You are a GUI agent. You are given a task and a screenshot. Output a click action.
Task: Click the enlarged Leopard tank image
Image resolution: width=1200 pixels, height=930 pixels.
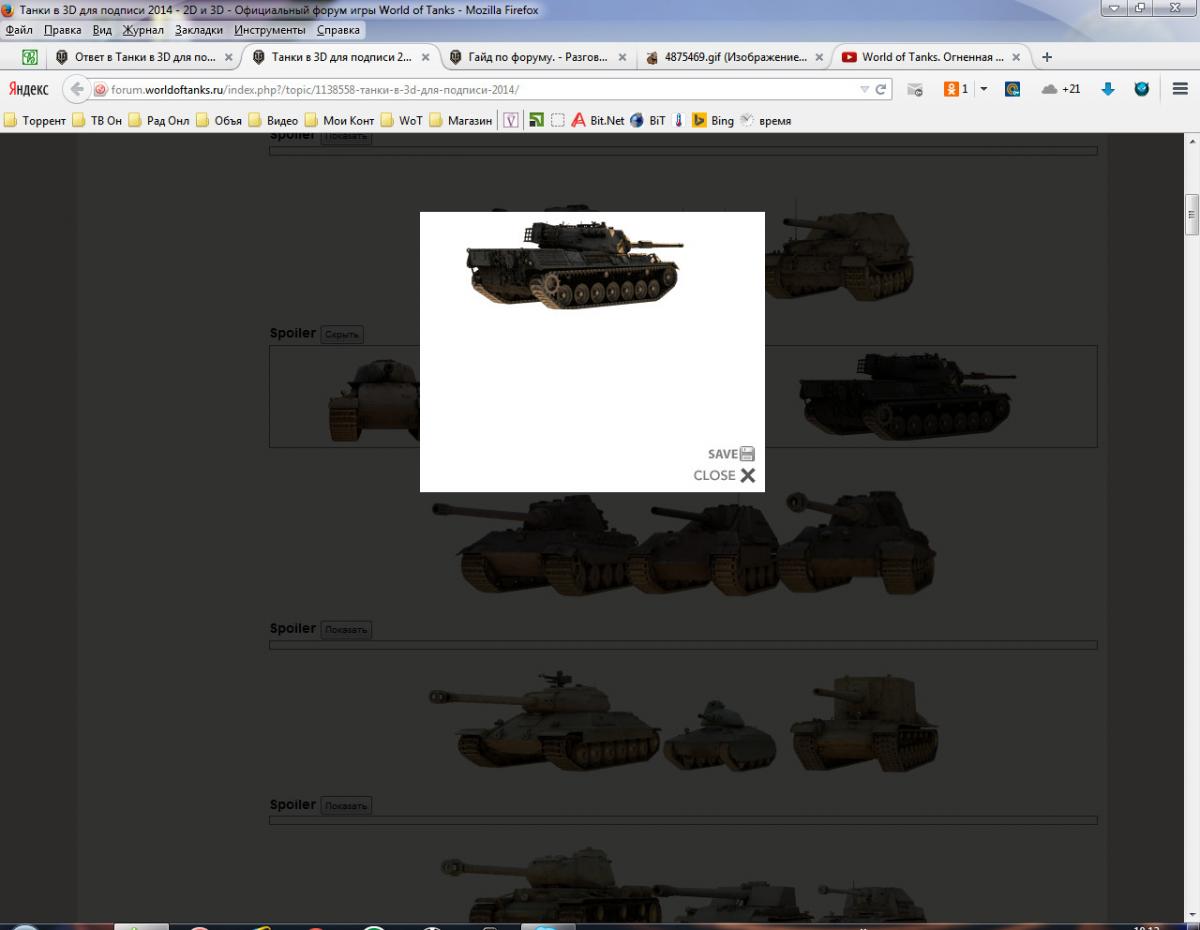pos(574,263)
